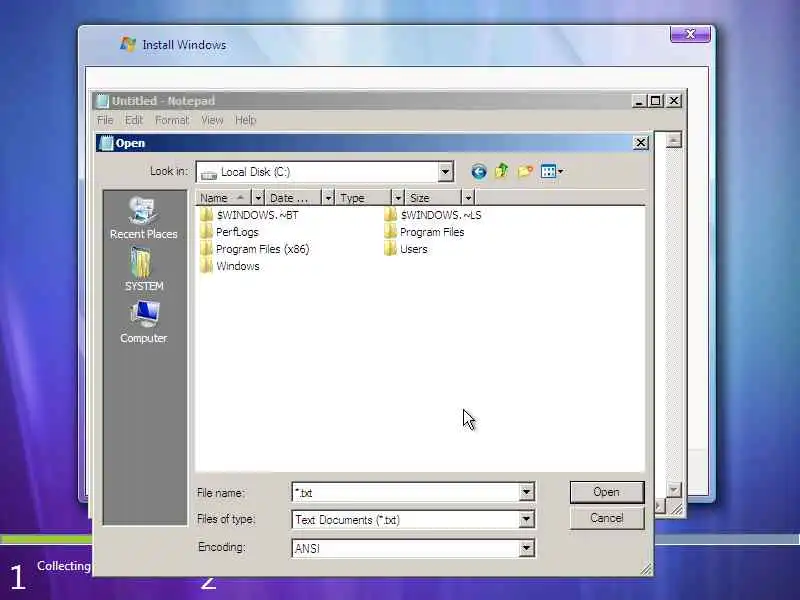Open the Name column filter arrow
The height and width of the screenshot is (600, 800).
click(258, 197)
